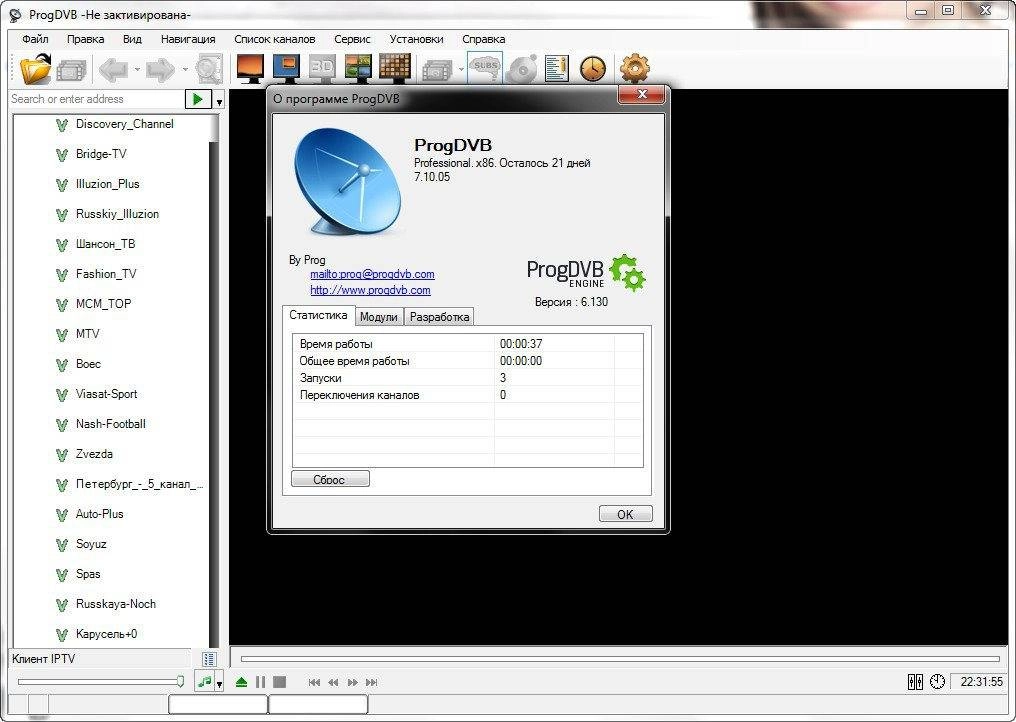Viewport: 1016px width, 722px height.
Task: Skip to previous with the skip-back icon
Action: (314, 682)
